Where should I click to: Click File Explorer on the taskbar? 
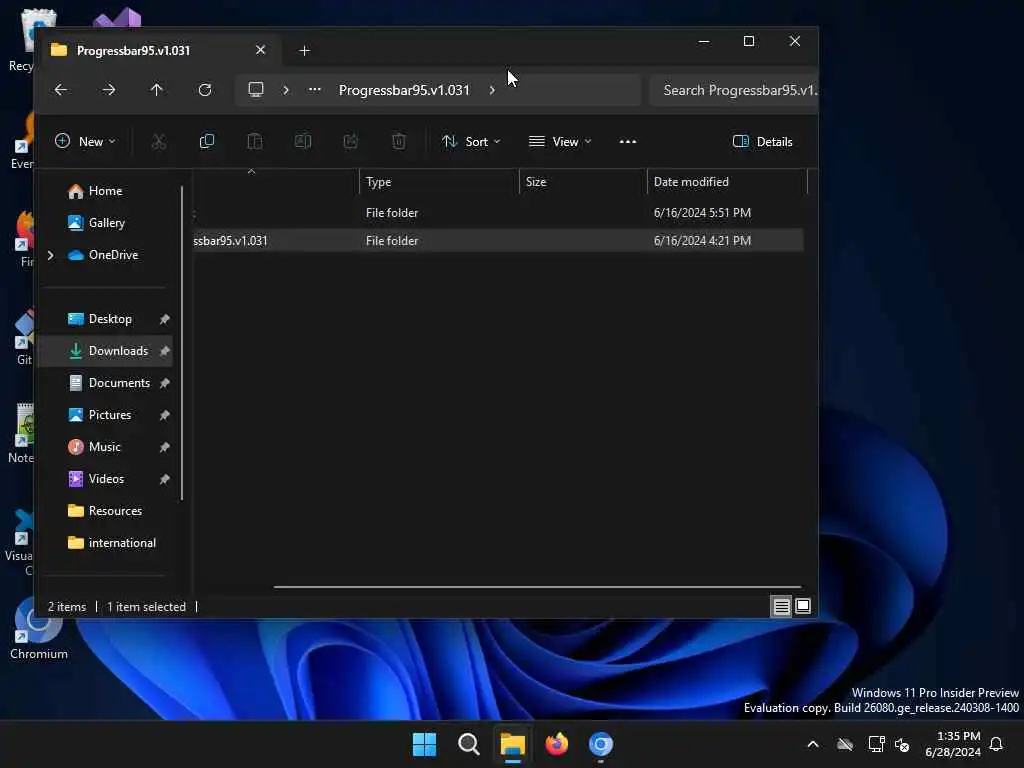(513, 744)
